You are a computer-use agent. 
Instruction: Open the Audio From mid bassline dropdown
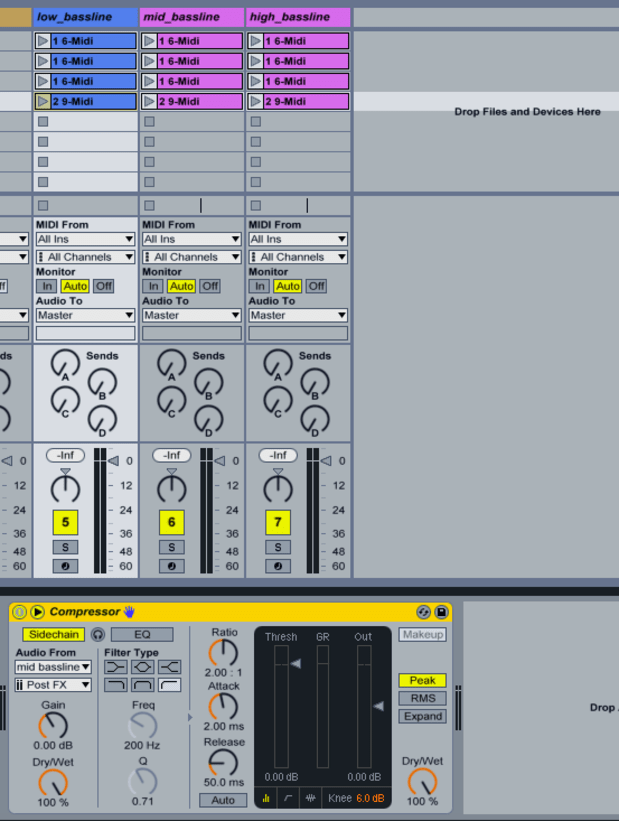pyautogui.click(x=53, y=667)
